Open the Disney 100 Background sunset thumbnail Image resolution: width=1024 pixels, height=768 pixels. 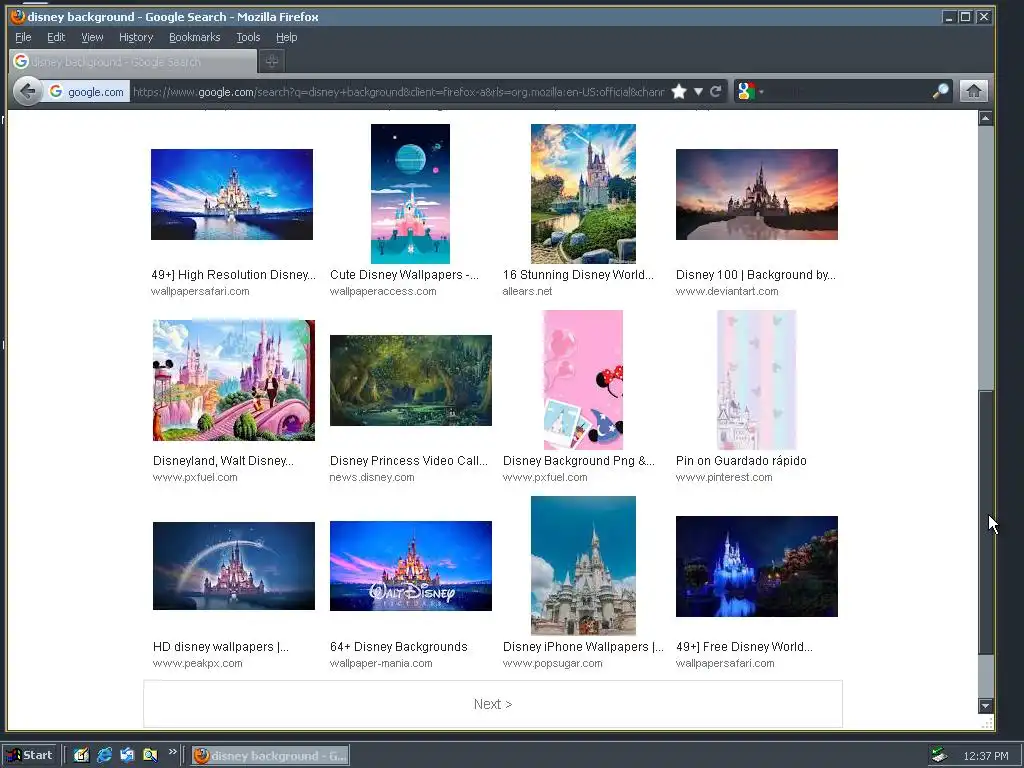coord(757,195)
